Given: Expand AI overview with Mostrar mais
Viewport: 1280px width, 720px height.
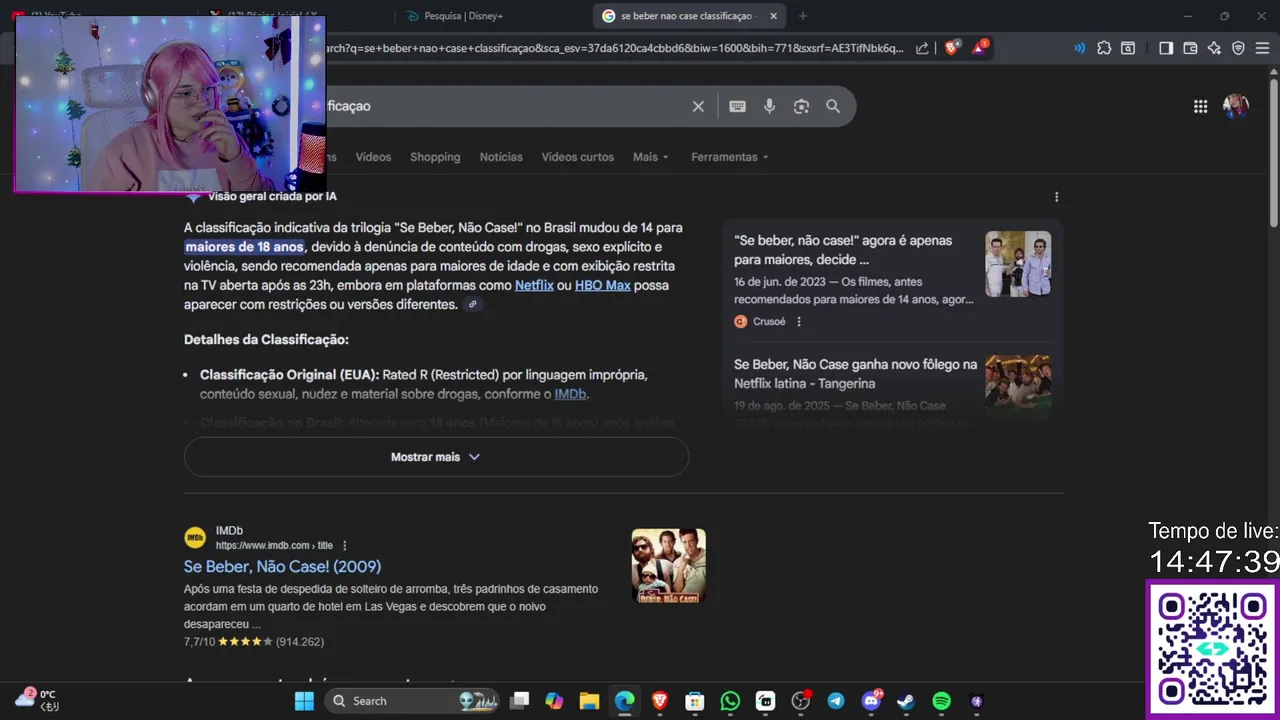Looking at the screenshot, I should 436,457.
